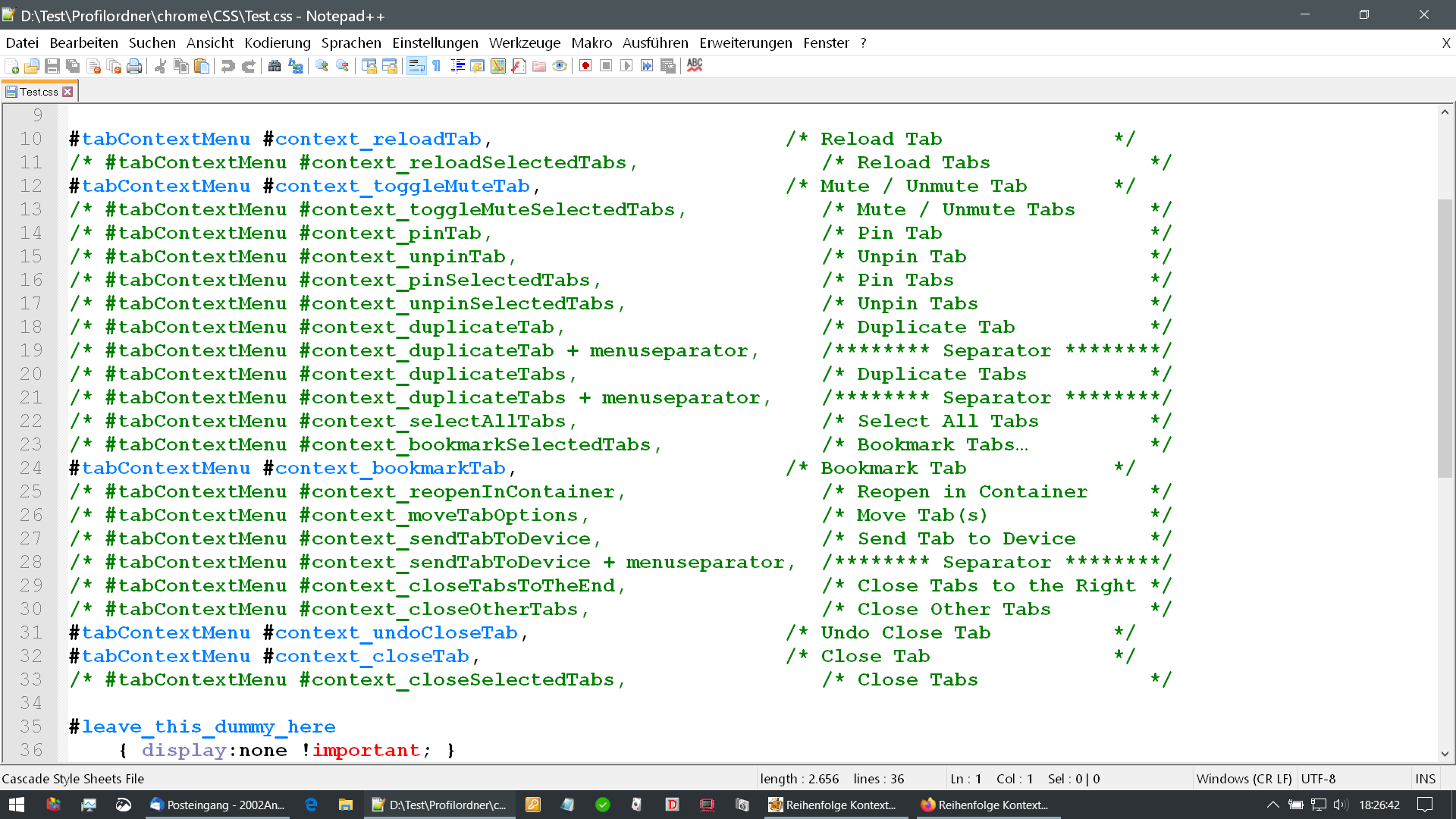Click the ABC spell check icon

(x=695, y=66)
